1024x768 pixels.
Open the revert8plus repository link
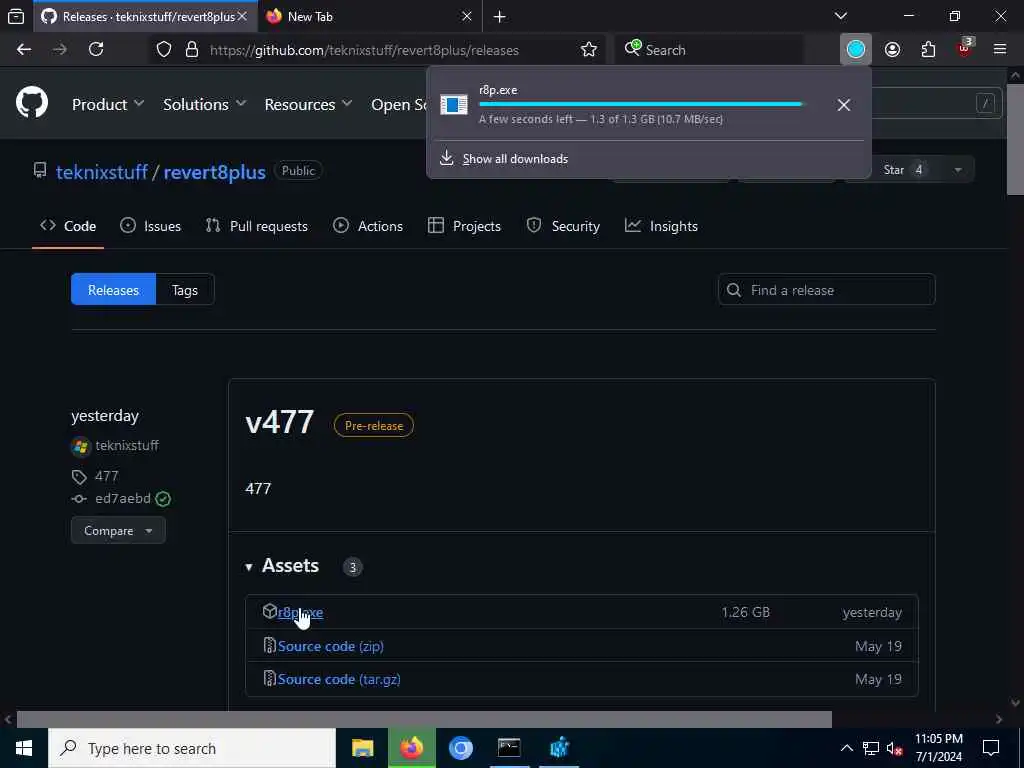(x=214, y=172)
